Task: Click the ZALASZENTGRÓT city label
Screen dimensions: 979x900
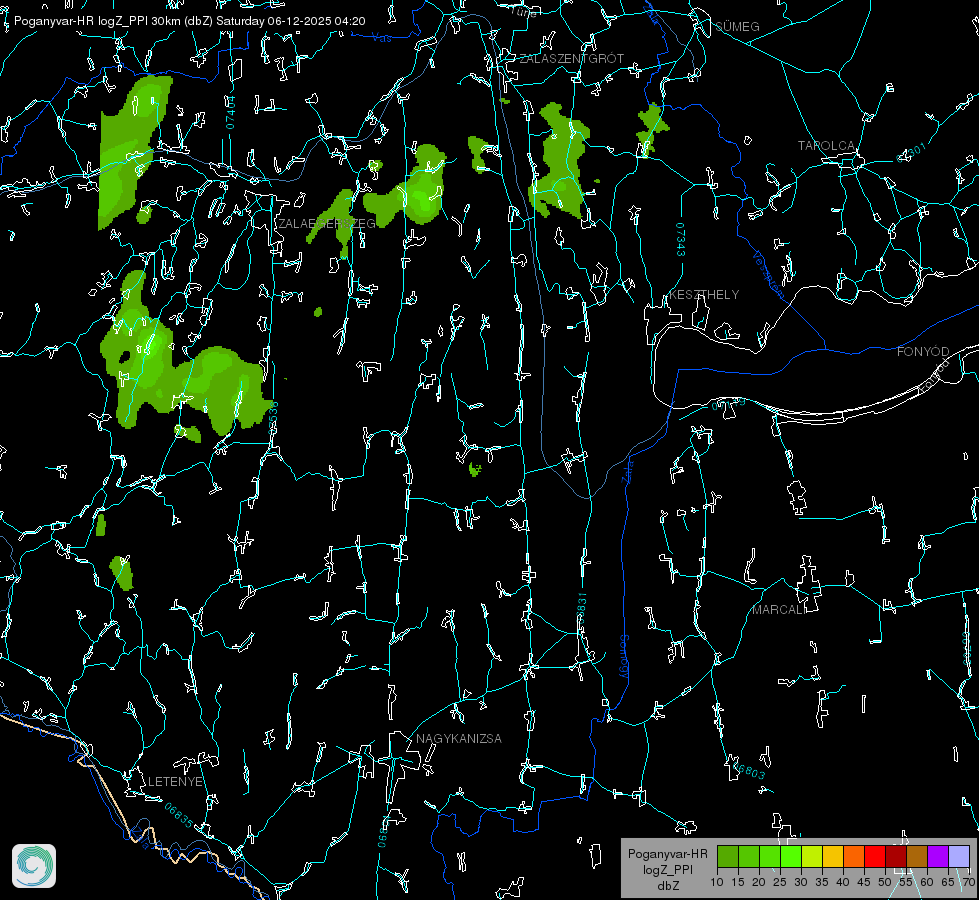Action: 571,59
